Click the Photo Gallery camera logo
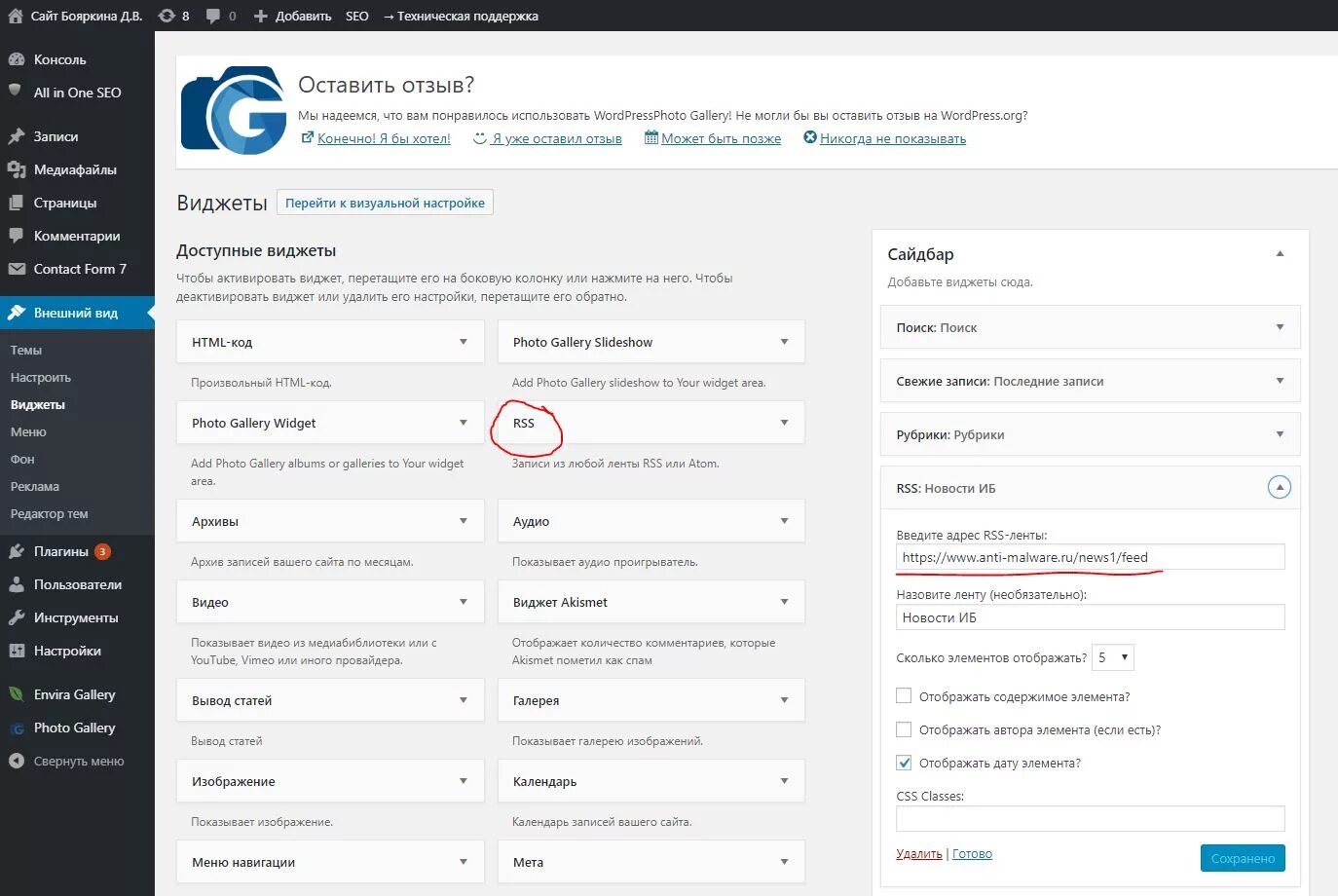 click(x=234, y=110)
